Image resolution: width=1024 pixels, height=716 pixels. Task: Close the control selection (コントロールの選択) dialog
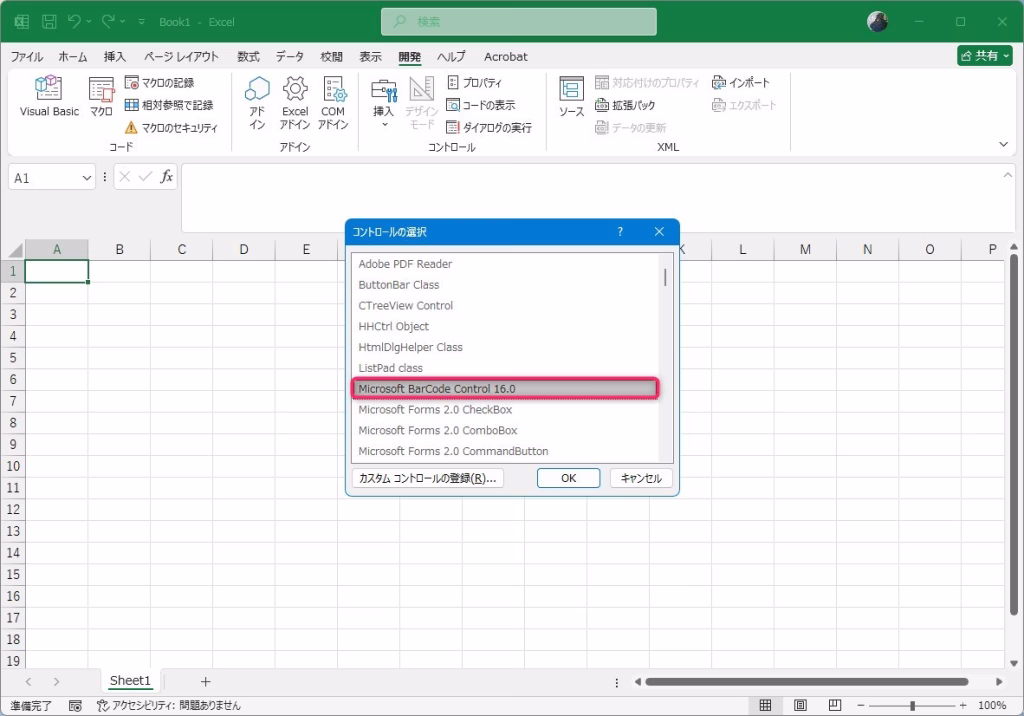point(659,232)
